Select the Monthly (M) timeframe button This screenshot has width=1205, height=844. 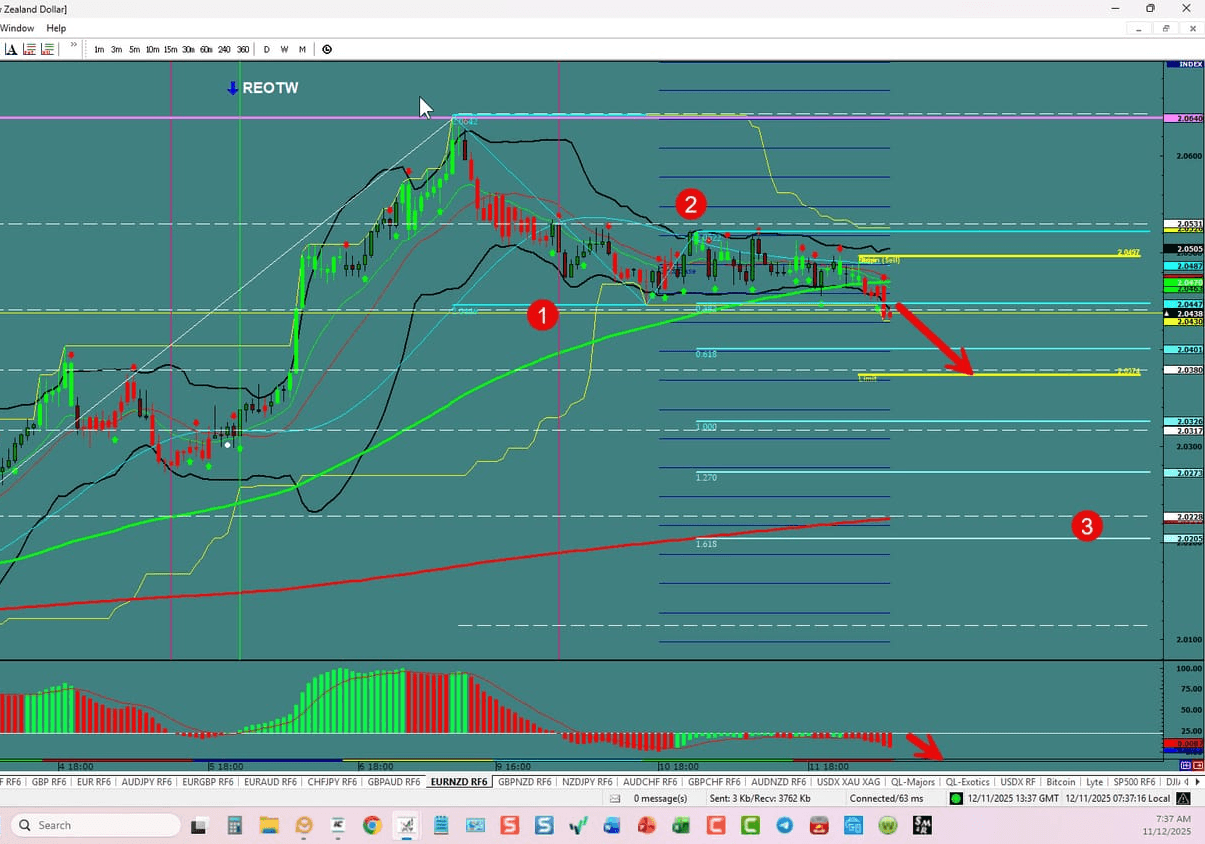(302, 48)
